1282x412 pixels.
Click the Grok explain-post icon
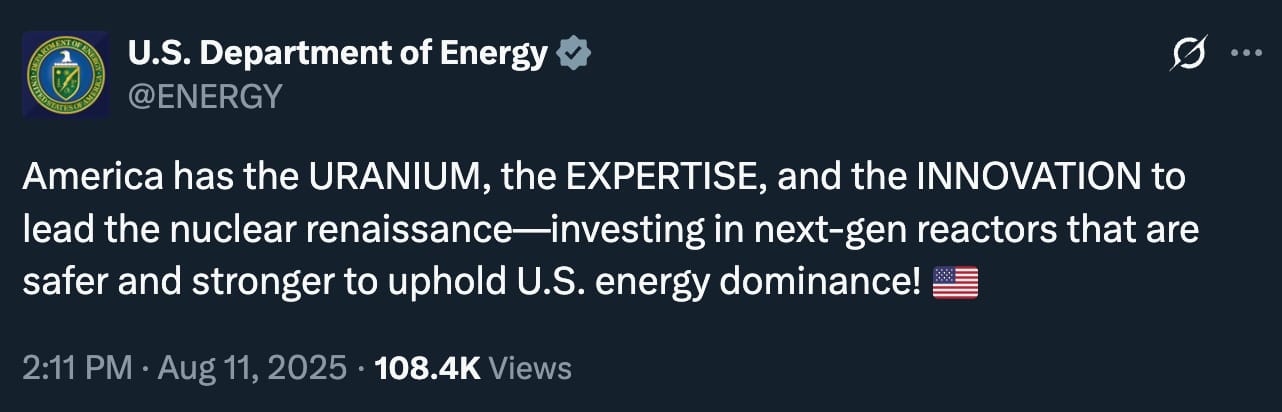click(x=1188, y=53)
